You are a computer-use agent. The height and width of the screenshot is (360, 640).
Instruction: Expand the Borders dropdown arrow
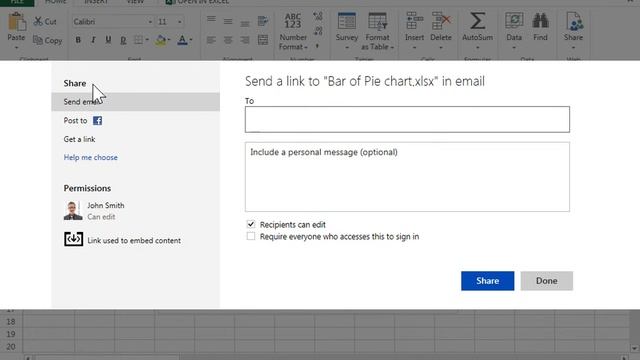(147, 40)
